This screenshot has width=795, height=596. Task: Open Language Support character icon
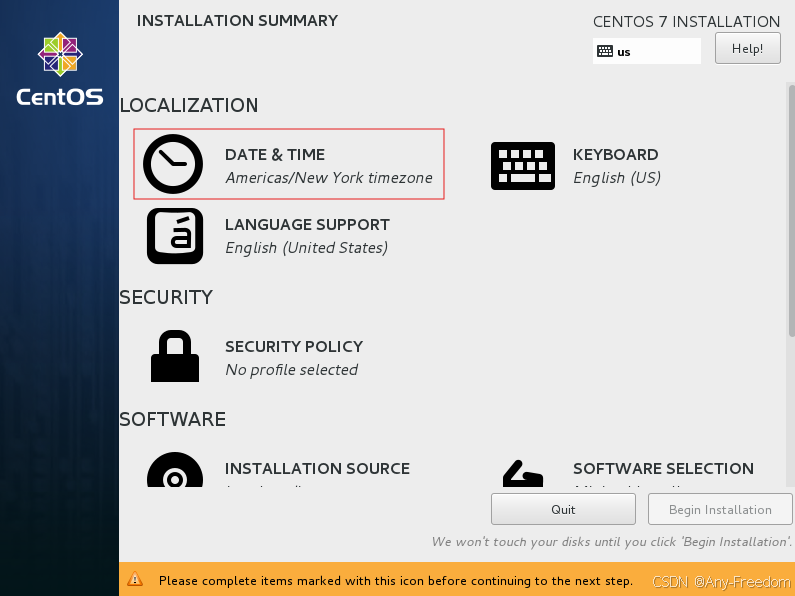[x=175, y=236]
